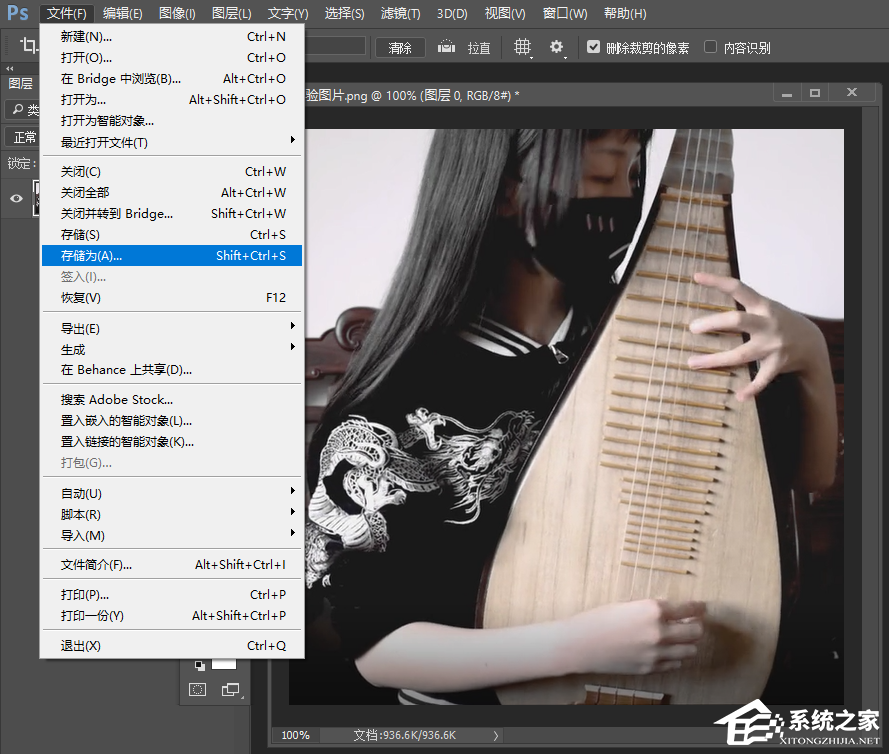Click the Photoshop Ps logo

point(18,13)
